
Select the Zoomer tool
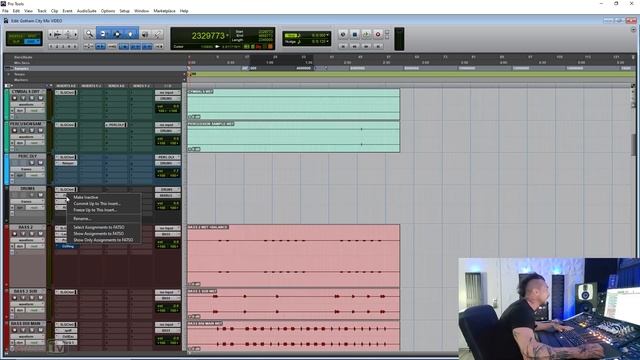pos(89,35)
